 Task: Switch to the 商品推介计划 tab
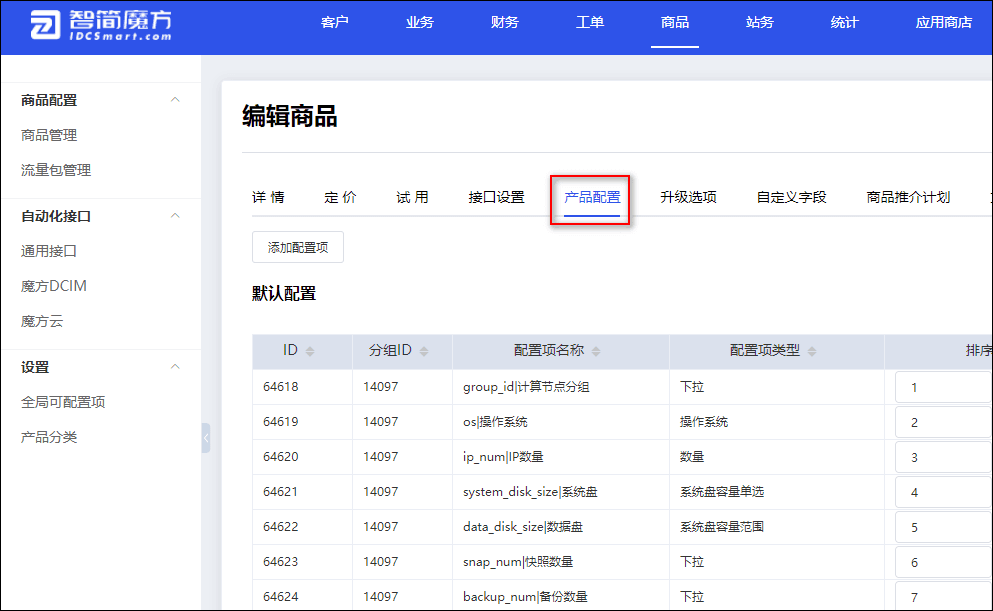pos(908,198)
